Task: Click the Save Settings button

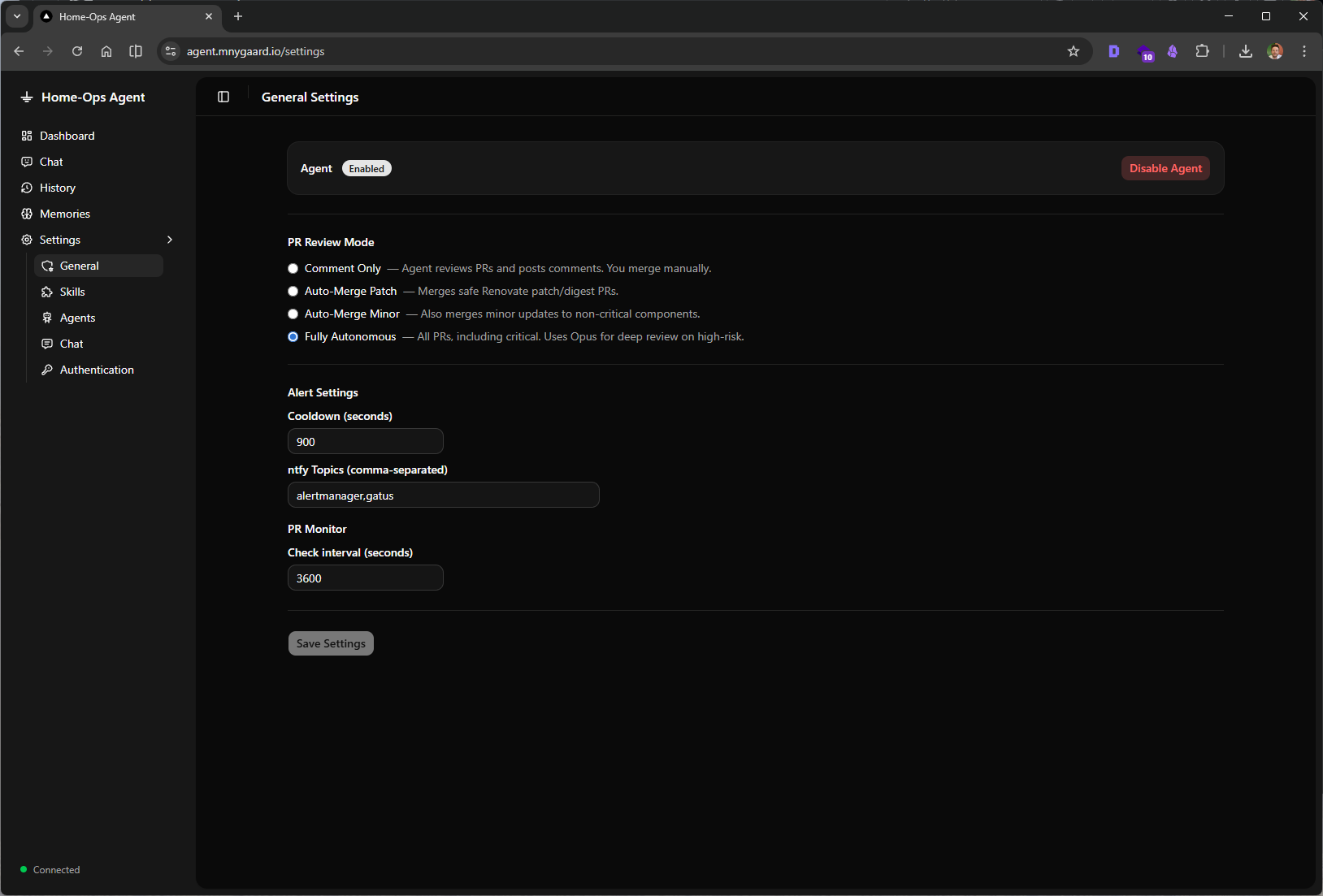Action: pos(331,643)
